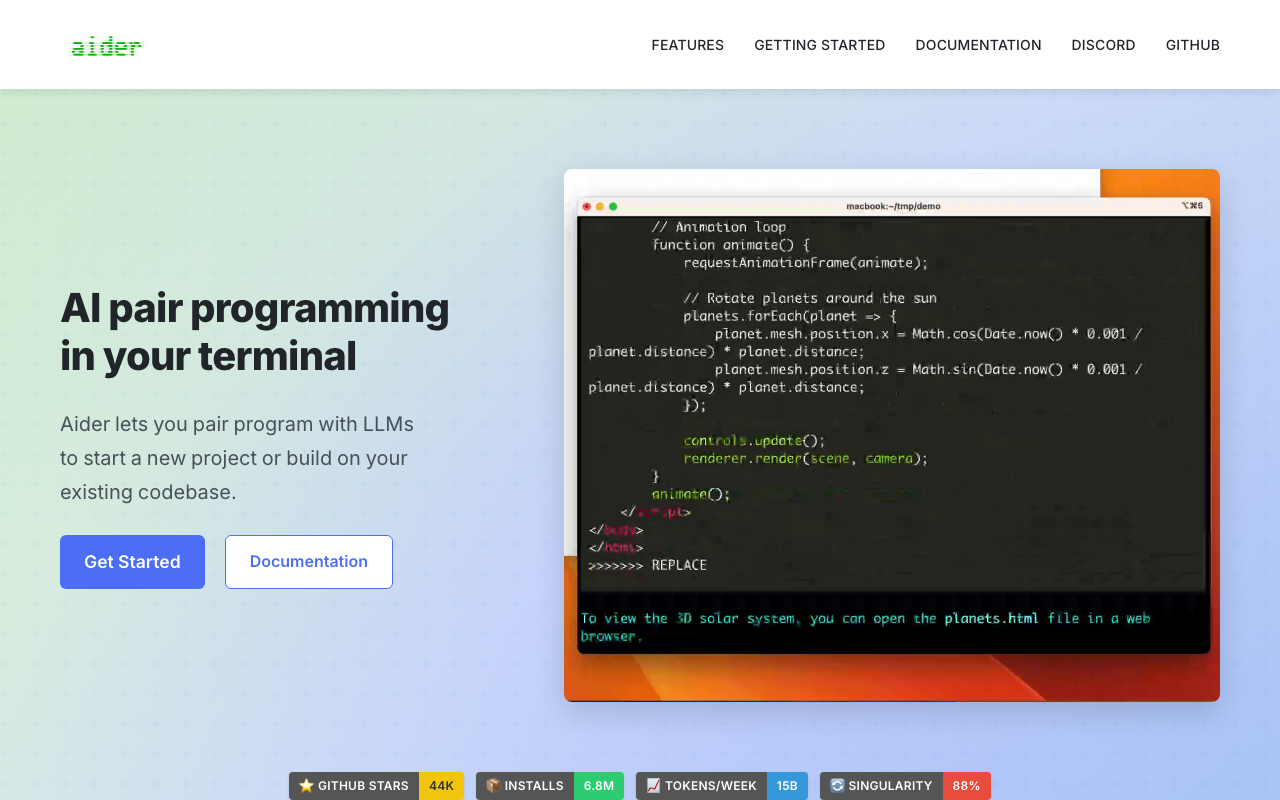
Task: Click the red close dot in demo terminal
Action: coord(587,206)
